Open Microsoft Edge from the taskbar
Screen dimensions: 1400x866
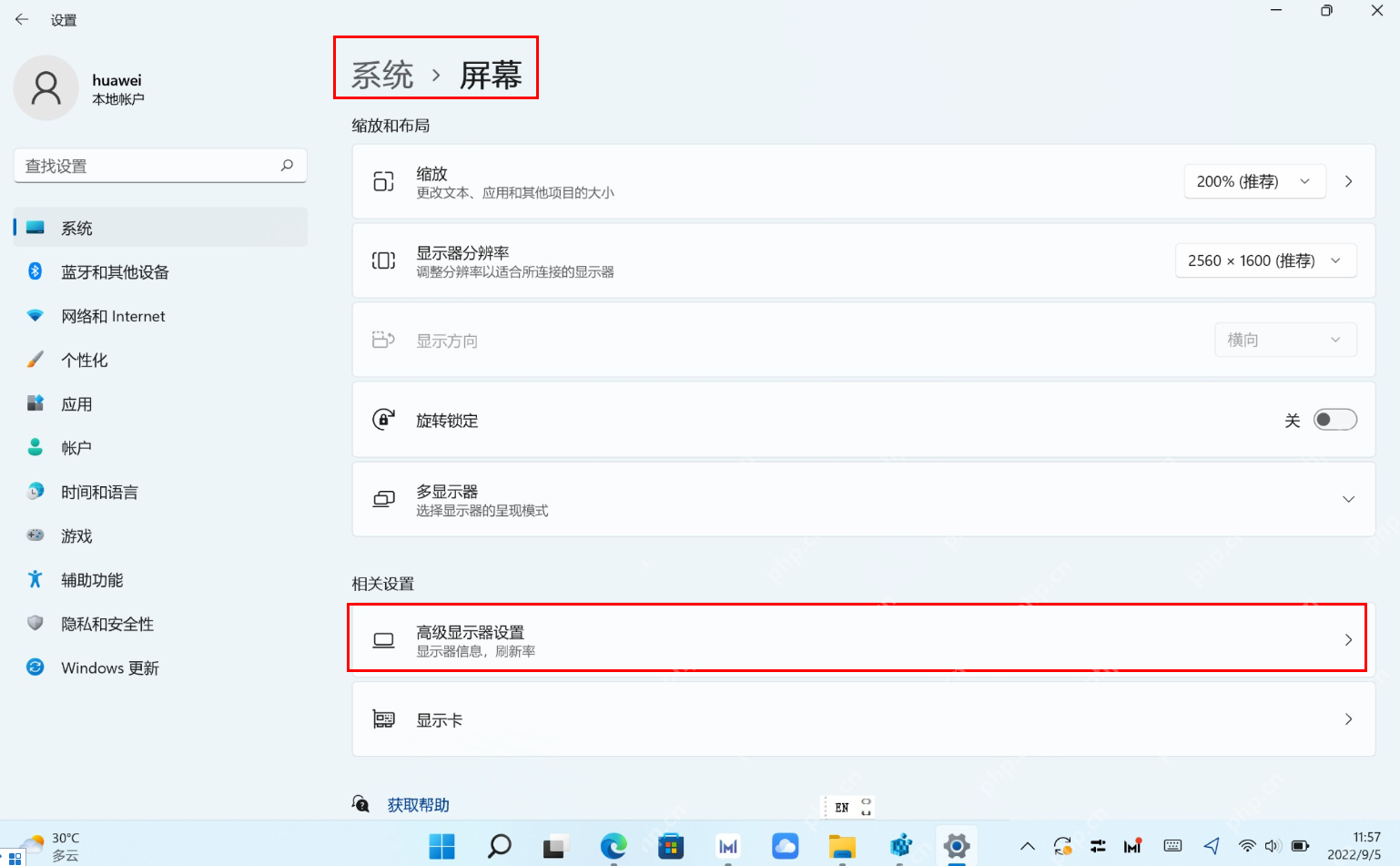pyautogui.click(x=614, y=847)
